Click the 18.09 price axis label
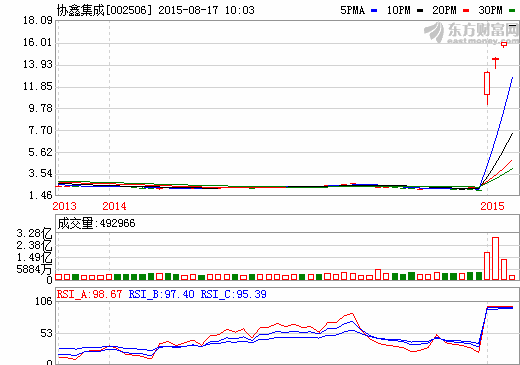 (x=38, y=21)
